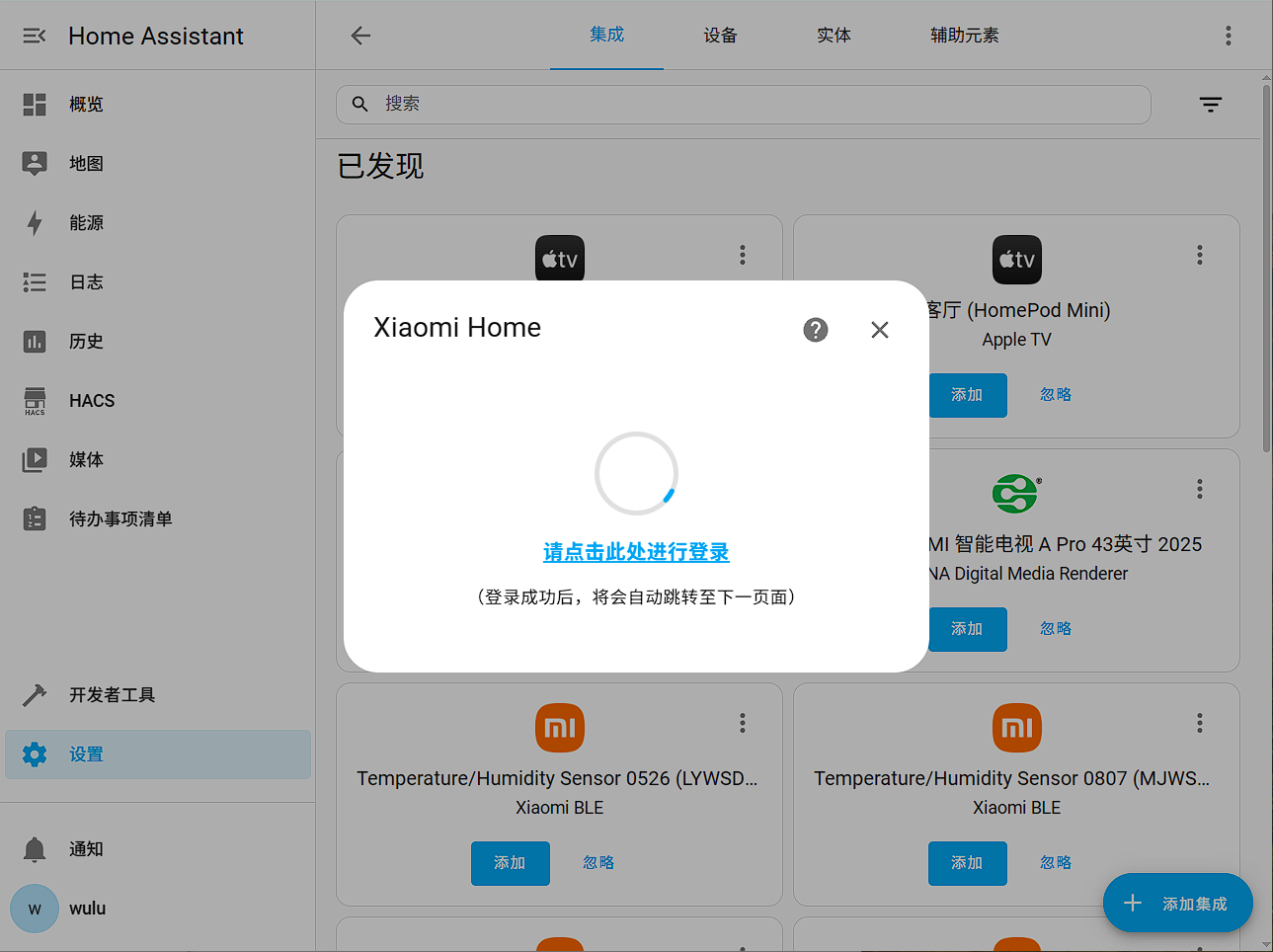Switch to the 集成 tab

(x=606, y=36)
